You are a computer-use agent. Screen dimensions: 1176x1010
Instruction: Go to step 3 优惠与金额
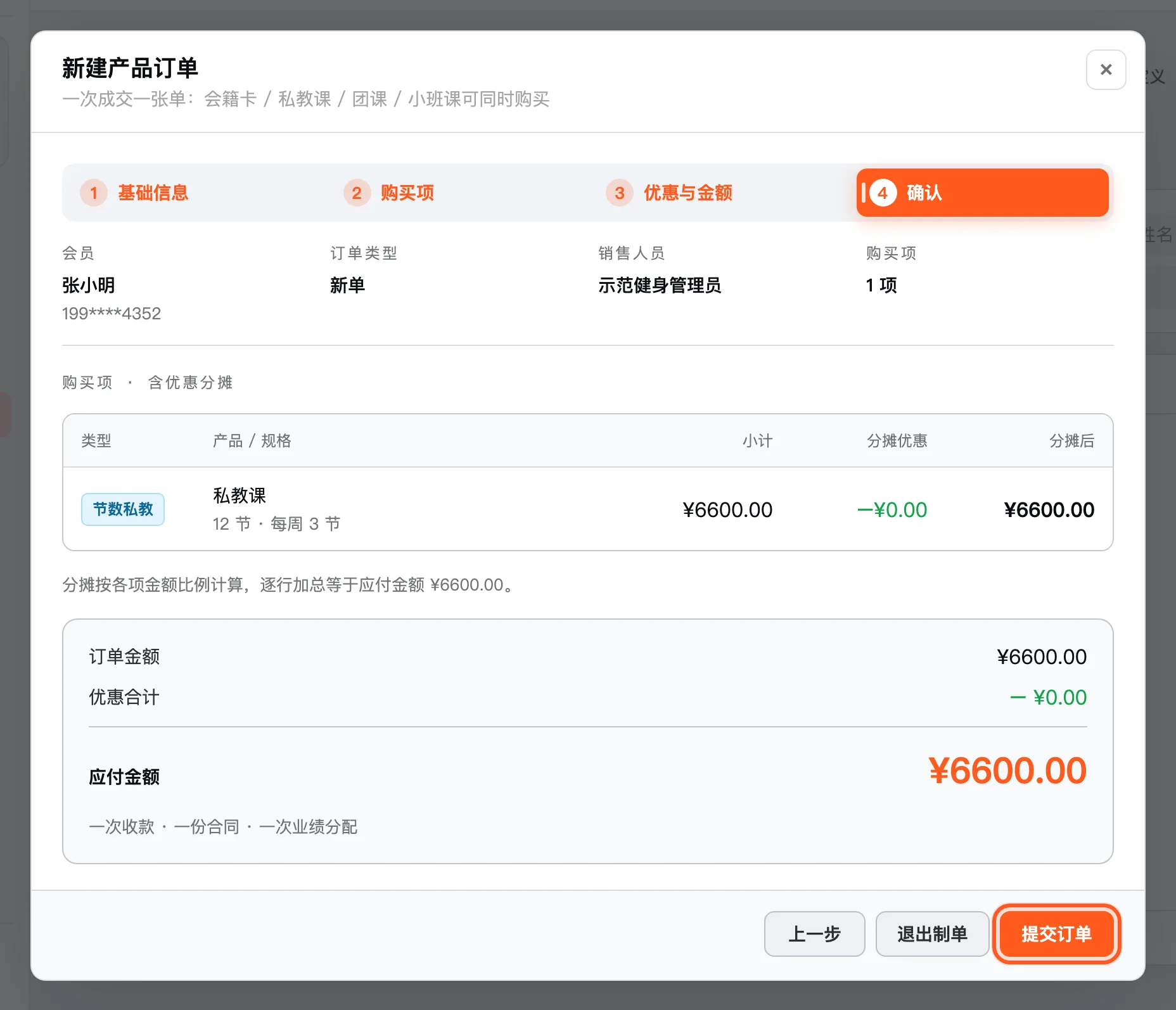point(669,193)
